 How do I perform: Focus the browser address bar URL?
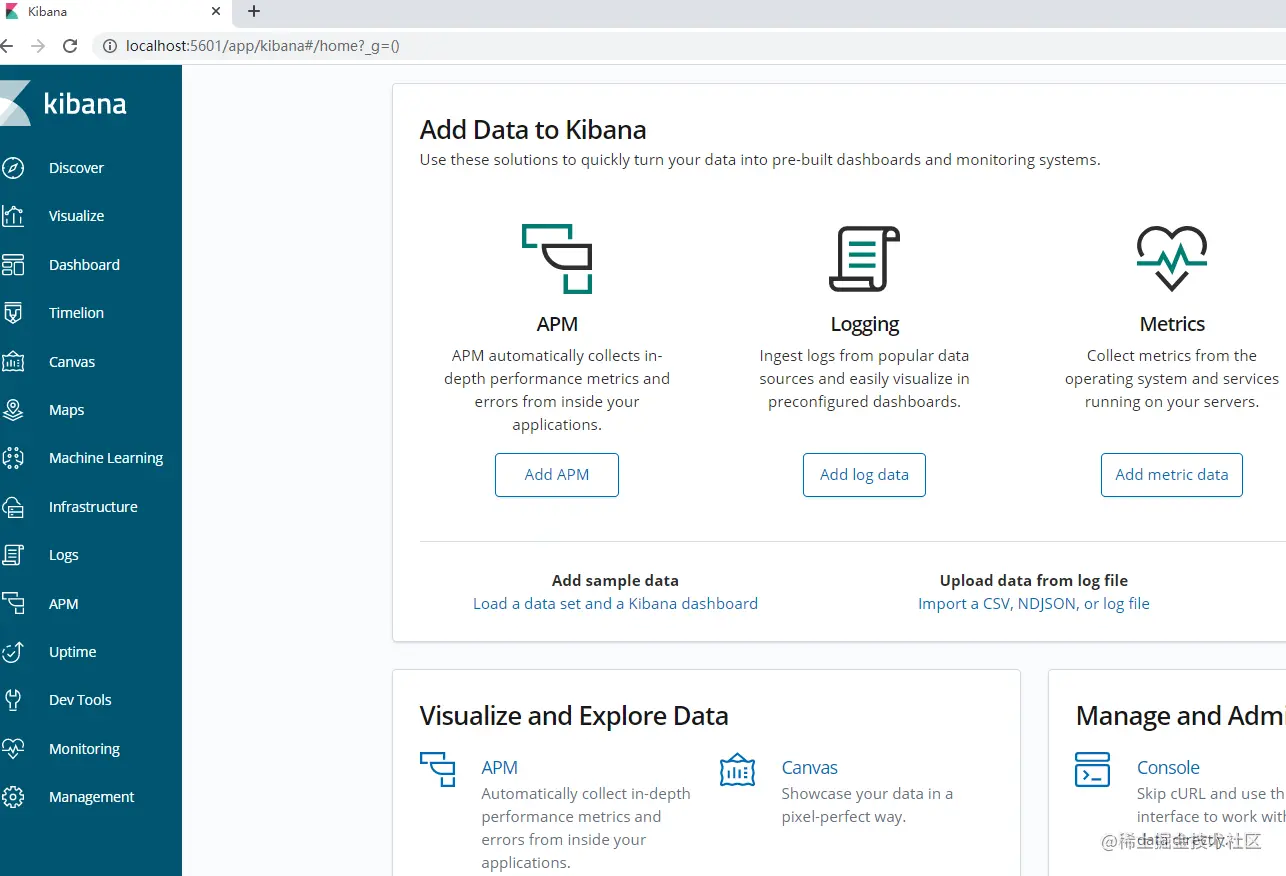263,46
